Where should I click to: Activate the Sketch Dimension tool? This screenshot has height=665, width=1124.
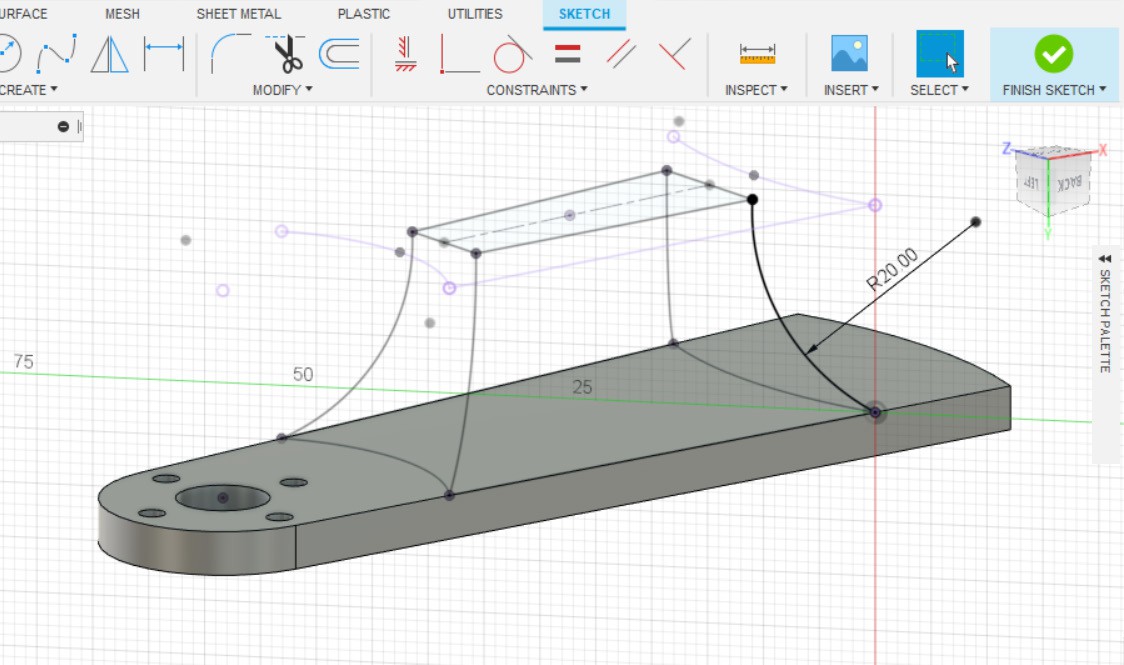tap(164, 53)
